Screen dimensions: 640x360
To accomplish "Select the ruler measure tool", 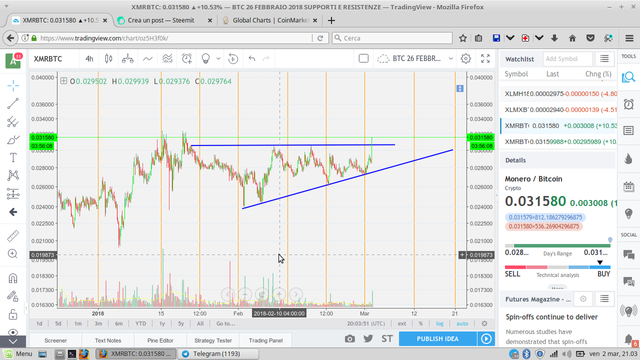I will tap(13, 236).
